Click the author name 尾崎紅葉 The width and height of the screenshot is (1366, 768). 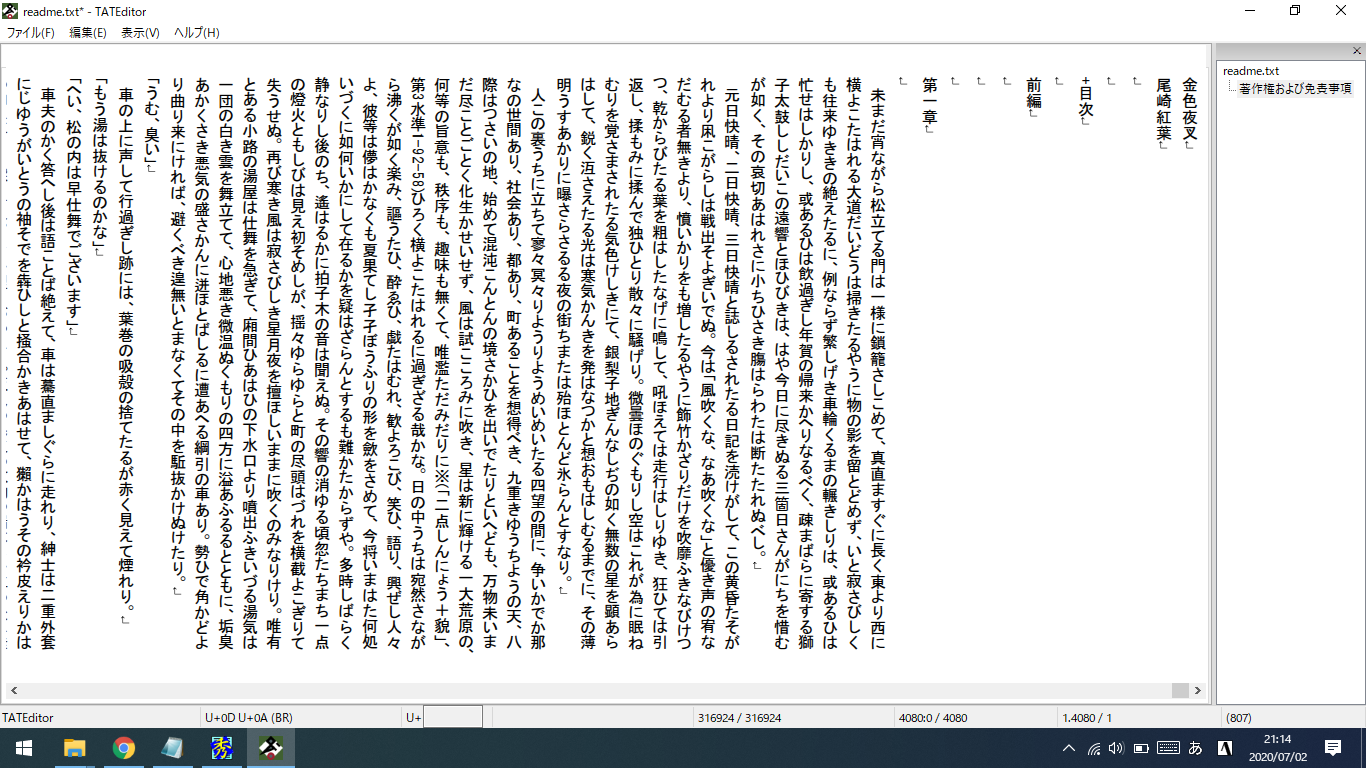click(x=1163, y=108)
